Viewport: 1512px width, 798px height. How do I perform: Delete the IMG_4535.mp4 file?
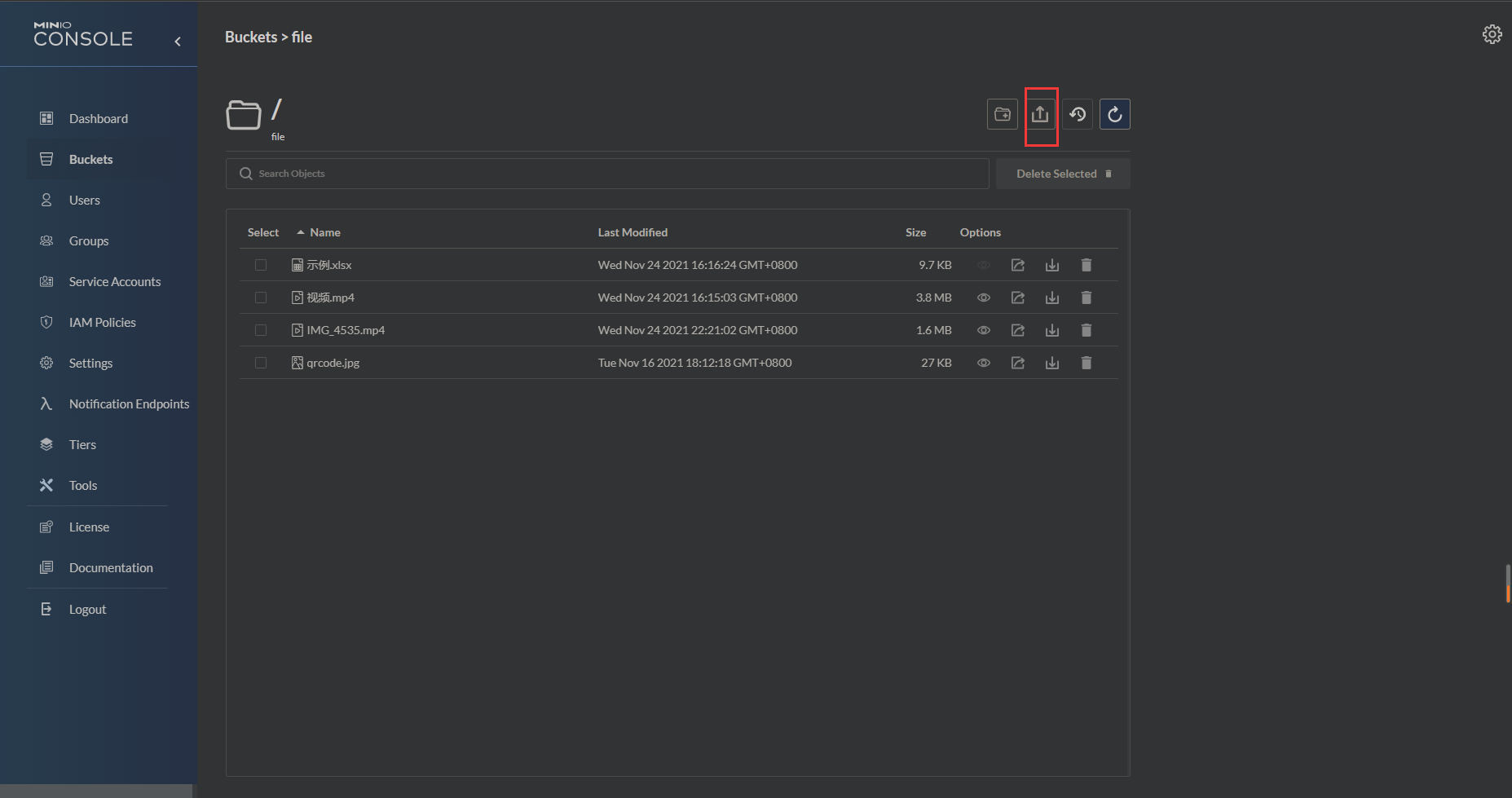pyautogui.click(x=1086, y=330)
